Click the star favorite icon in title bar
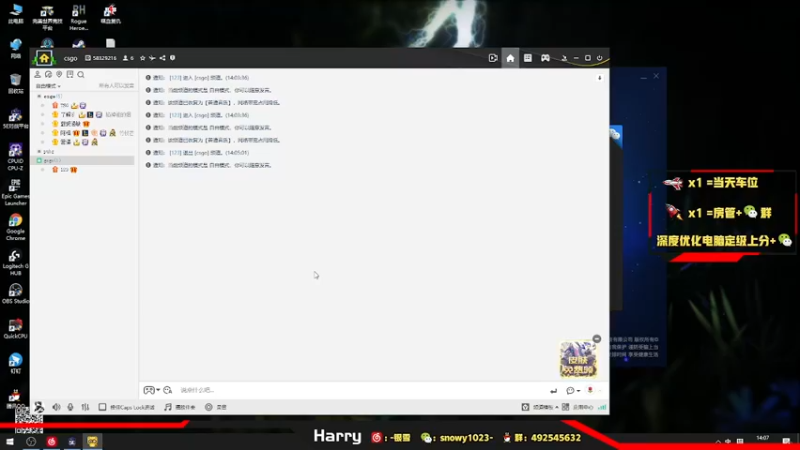The width and height of the screenshot is (800, 450). pos(142,58)
